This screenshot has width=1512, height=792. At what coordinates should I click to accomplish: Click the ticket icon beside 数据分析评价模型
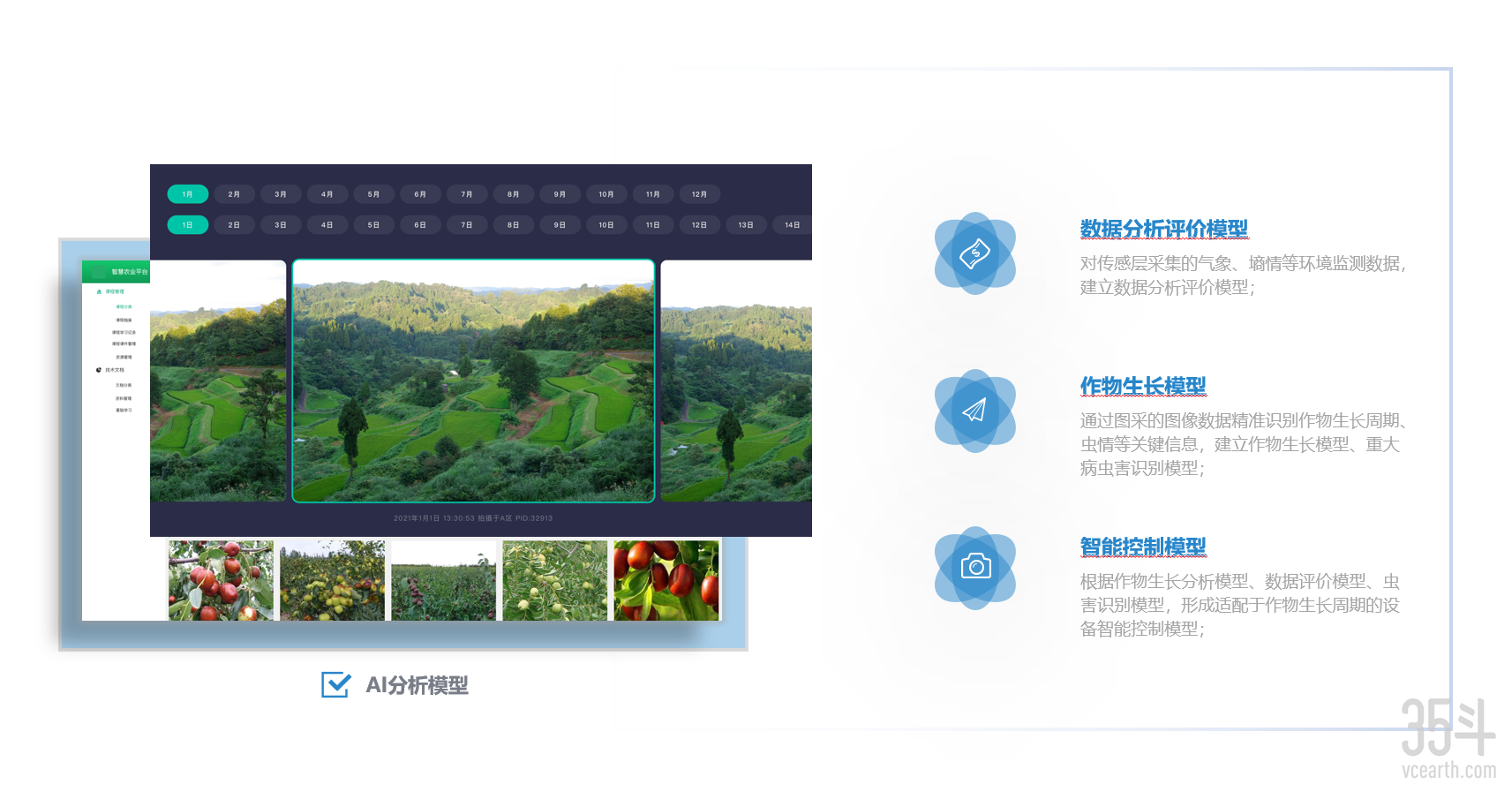click(x=974, y=253)
